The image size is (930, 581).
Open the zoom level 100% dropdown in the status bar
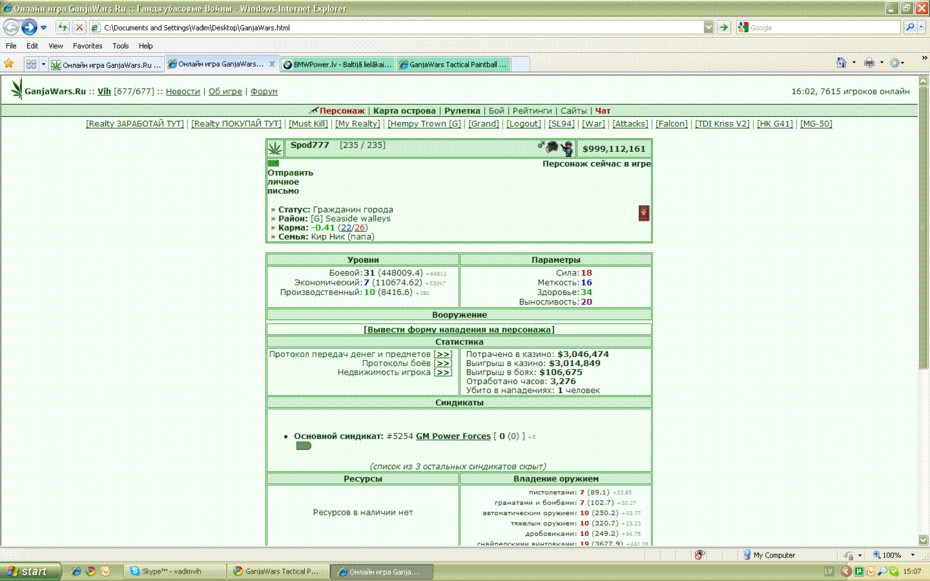point(912,556)
